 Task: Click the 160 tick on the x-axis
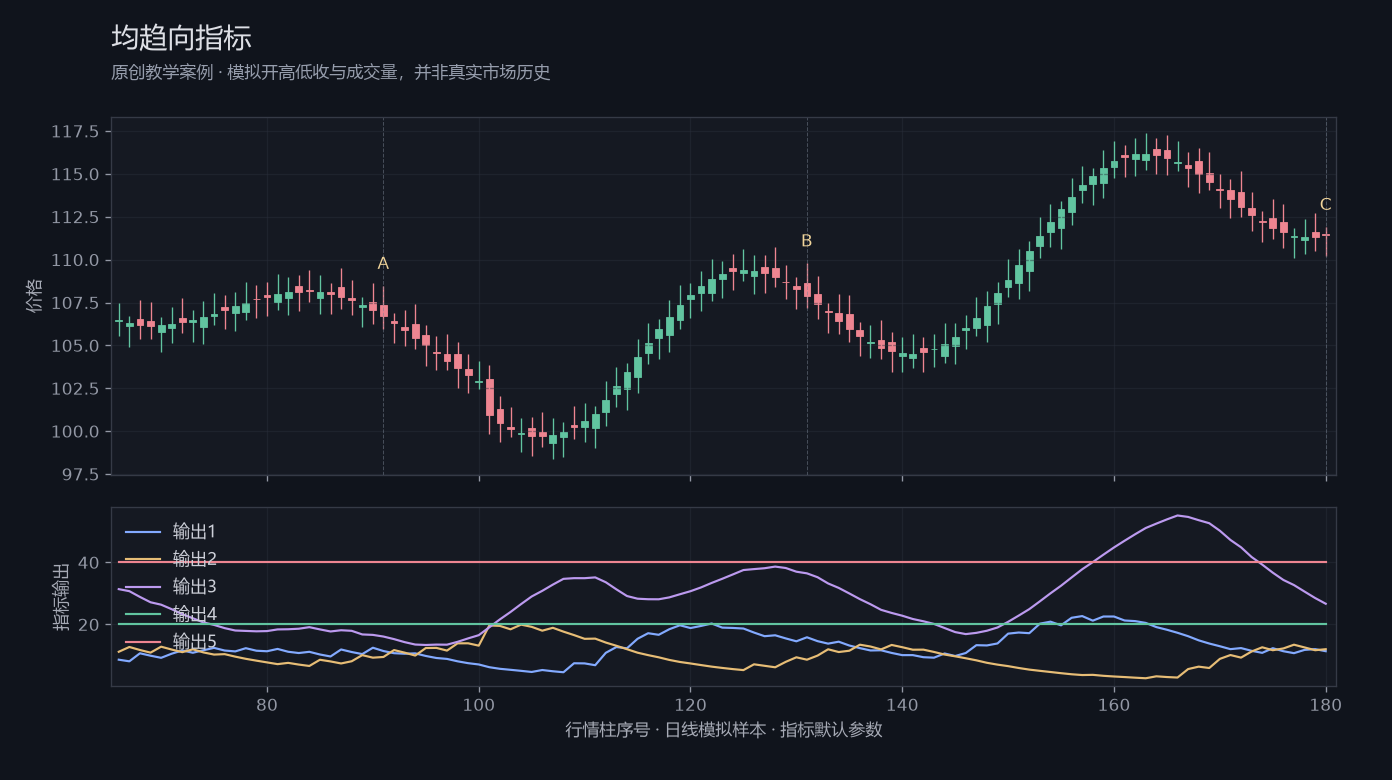pyautogui.click(x=1114, y=703)
